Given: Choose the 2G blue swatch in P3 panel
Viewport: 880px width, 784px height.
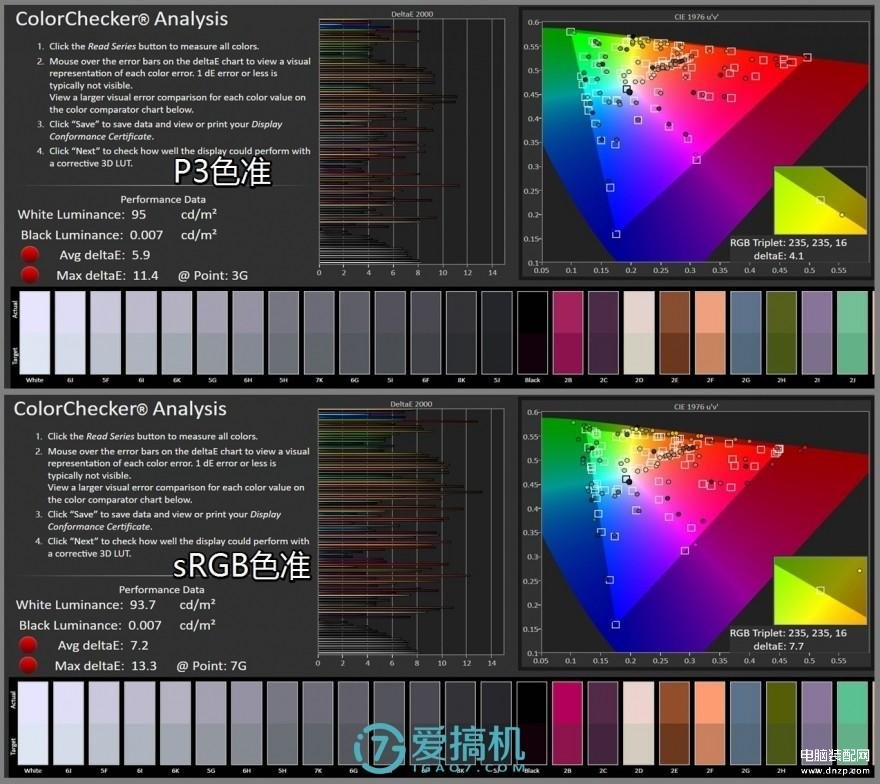Looking at the screenshot, I should coord(746,332).
